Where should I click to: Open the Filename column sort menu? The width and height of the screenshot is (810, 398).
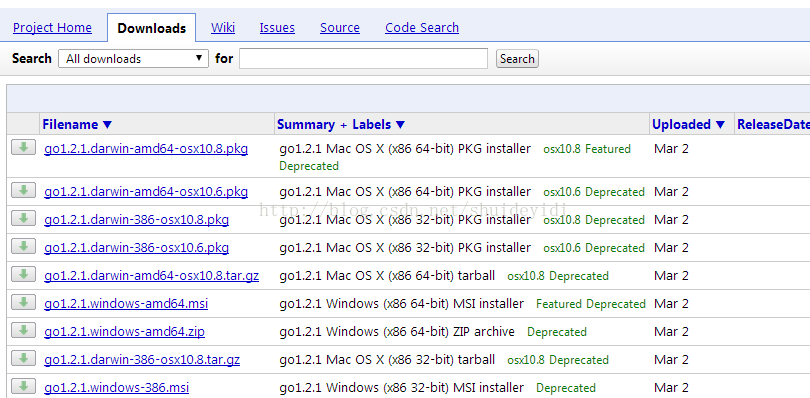pos(77,125)
